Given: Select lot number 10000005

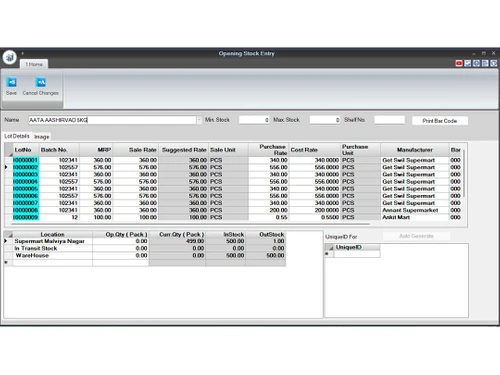Looking at the screenshot, I should [26, 189].
